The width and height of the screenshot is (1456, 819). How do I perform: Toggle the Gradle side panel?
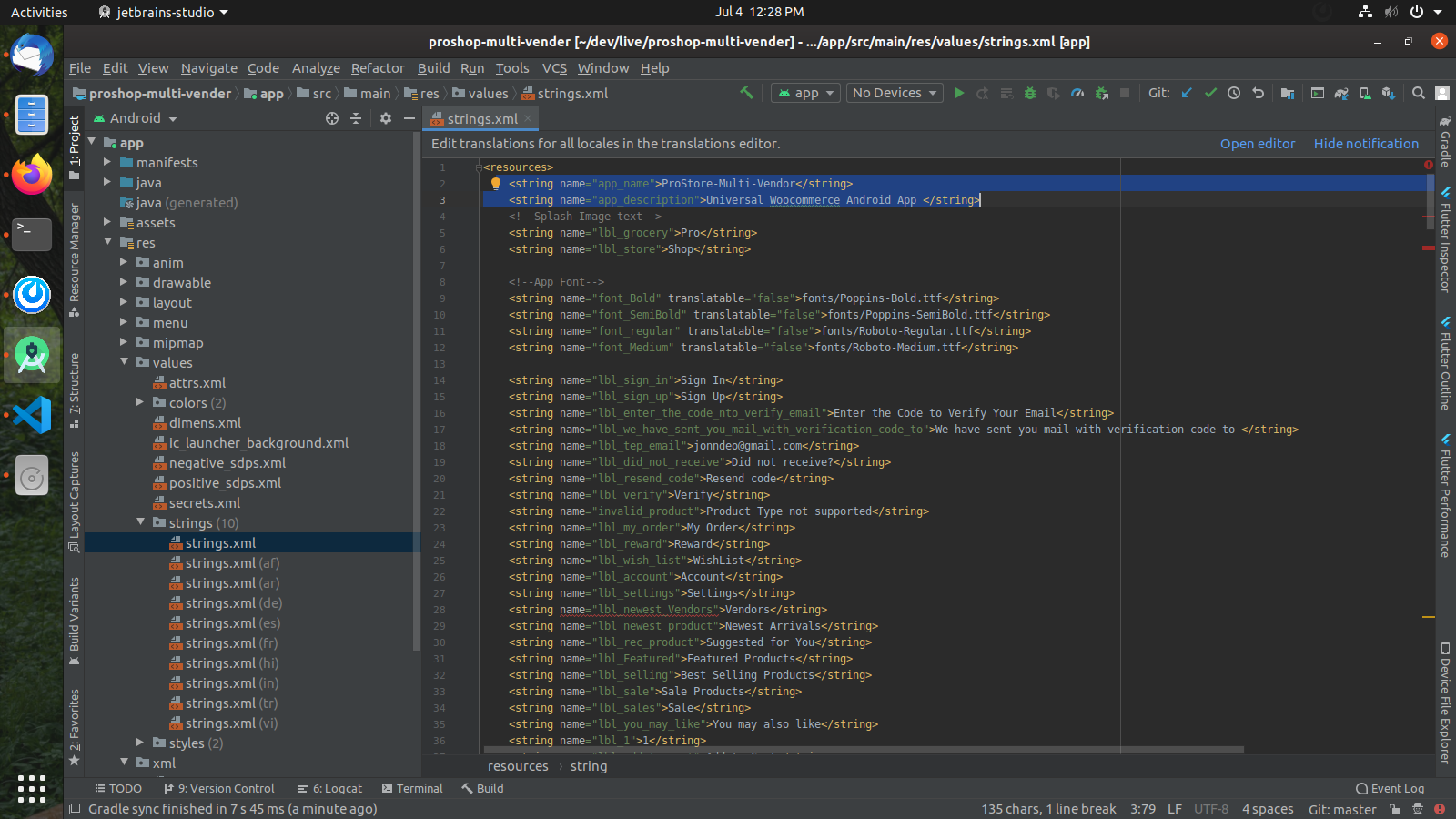[x=1445, y=141]
